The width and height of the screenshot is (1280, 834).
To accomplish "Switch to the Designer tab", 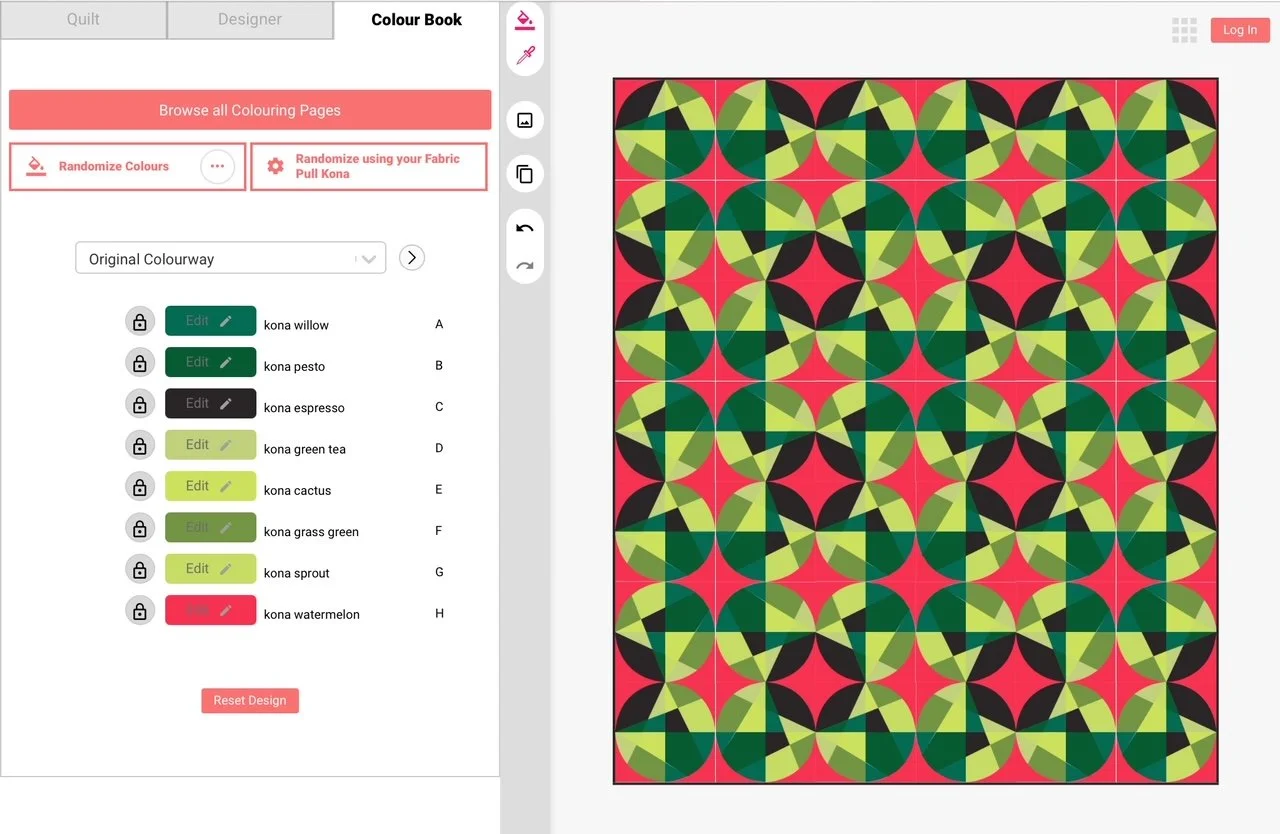I will click(250, 20).
